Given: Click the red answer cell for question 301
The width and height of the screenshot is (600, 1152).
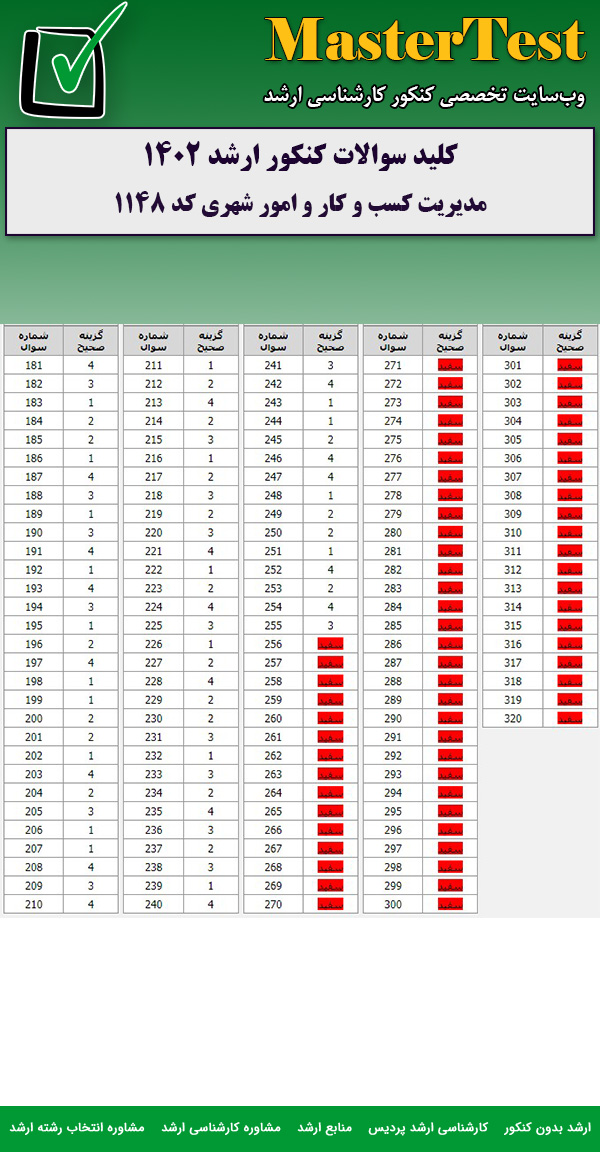Looking at the screenshot, I should 570,365.
